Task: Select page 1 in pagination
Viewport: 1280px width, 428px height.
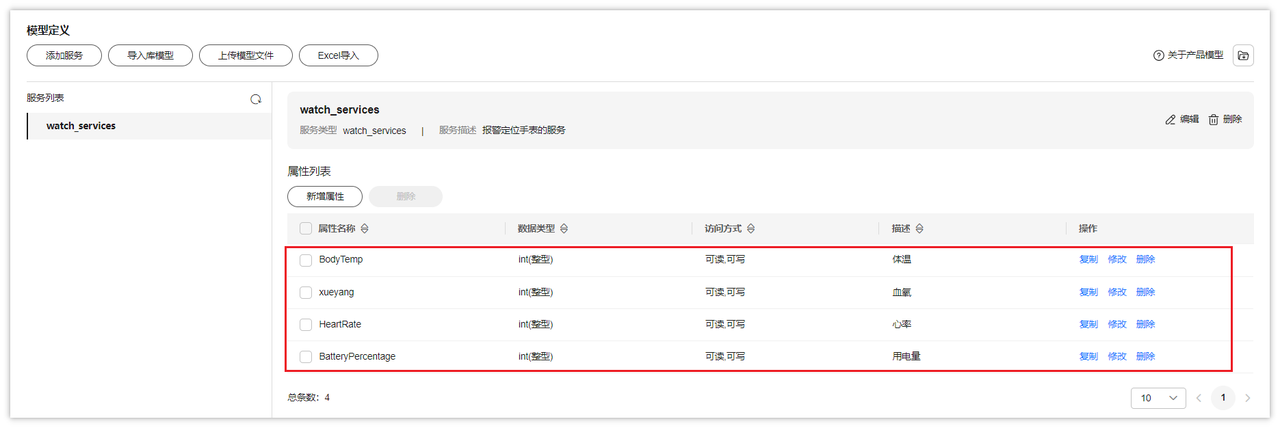Action: click(1223, 398)
